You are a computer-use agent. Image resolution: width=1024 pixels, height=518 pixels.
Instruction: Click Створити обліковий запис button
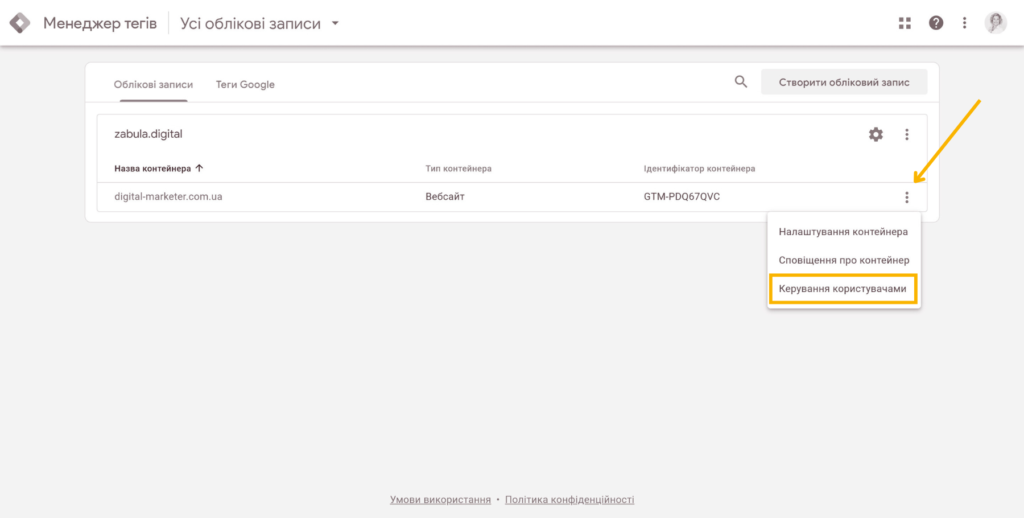pos(844,82)
